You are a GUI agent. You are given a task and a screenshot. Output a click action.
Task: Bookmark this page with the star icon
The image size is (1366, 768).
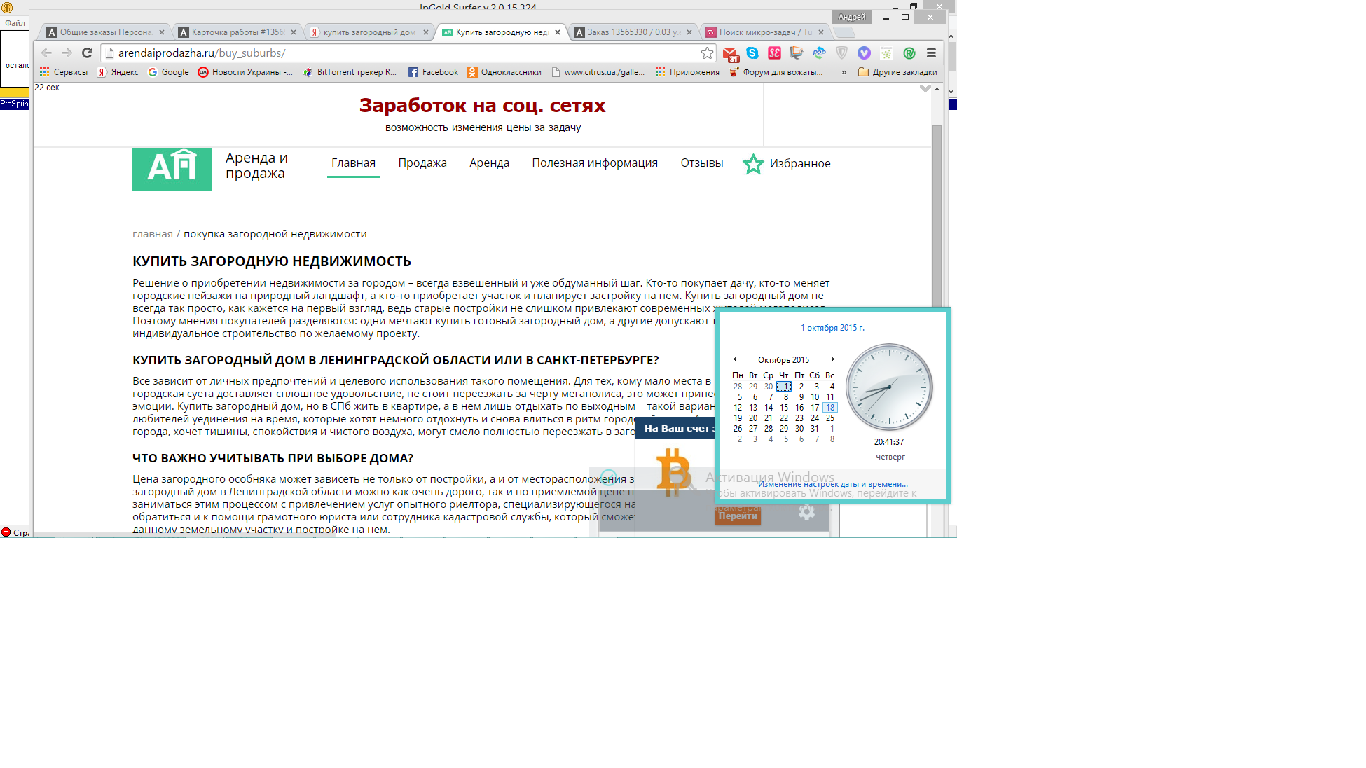pos(707,53)
